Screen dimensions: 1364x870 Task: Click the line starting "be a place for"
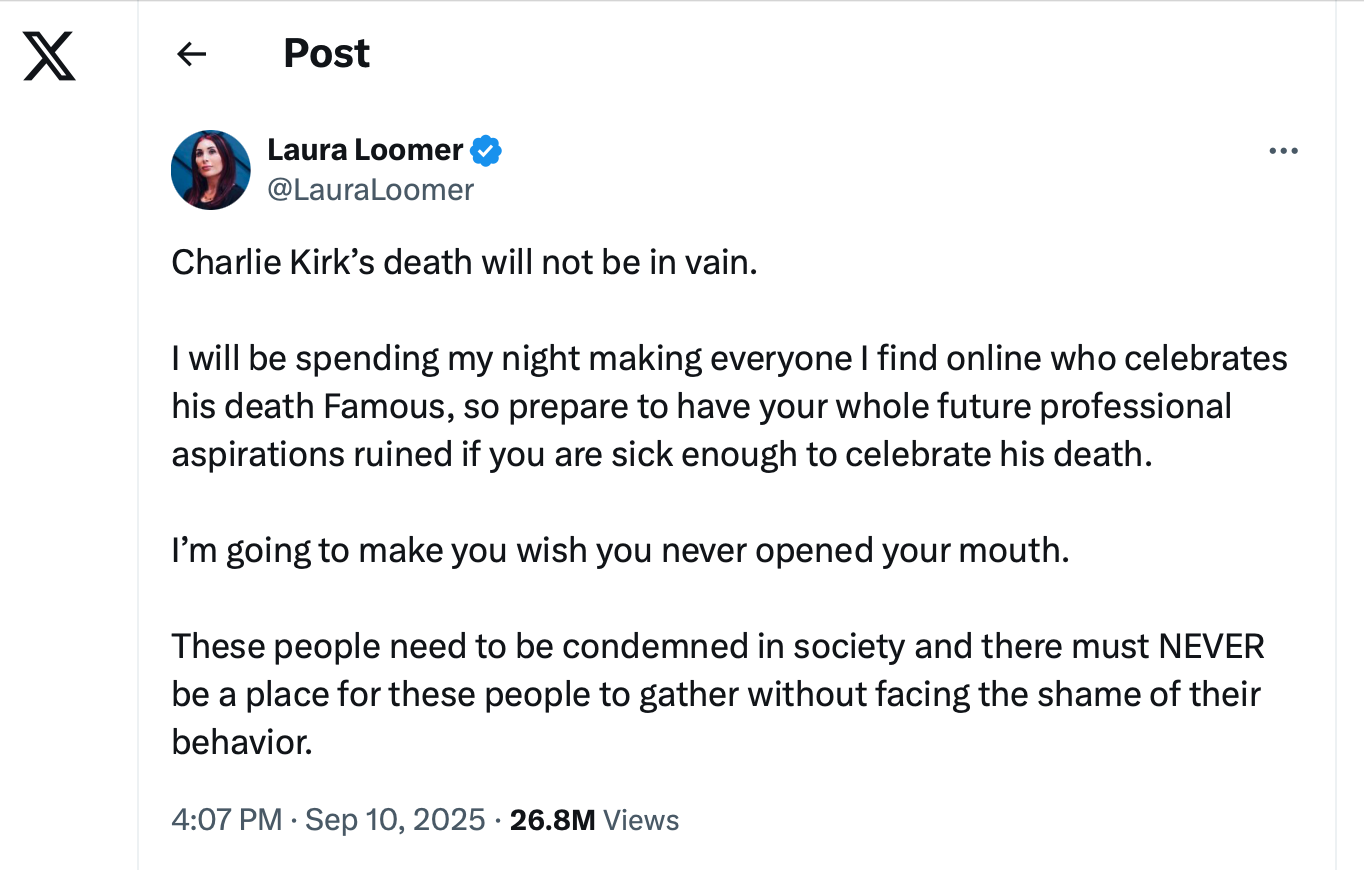(716, 694)
